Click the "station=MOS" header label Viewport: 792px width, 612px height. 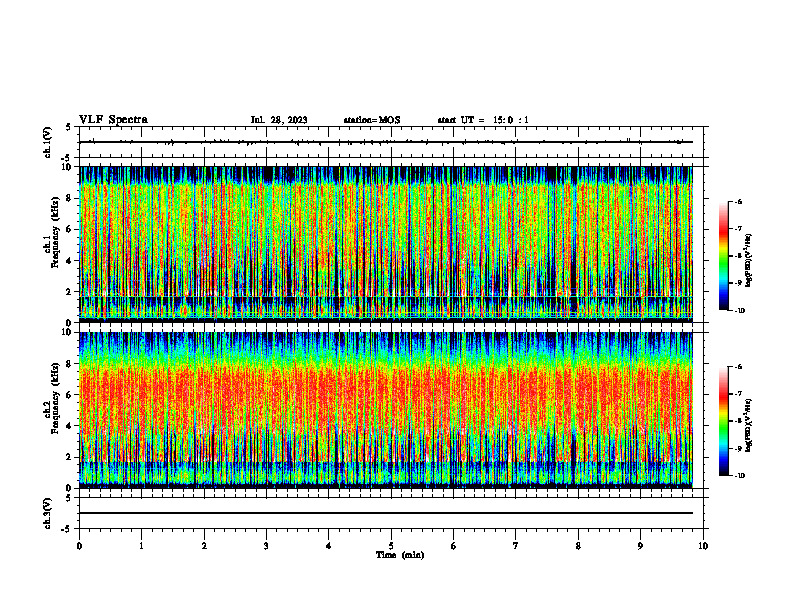pos(372,120)
